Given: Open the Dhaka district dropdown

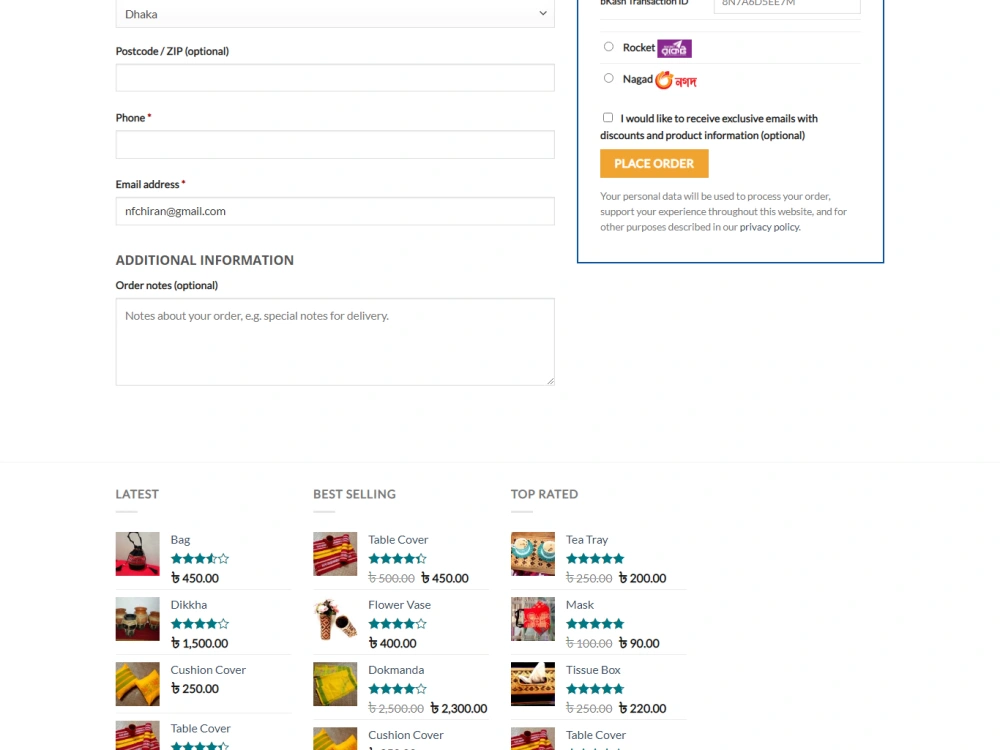Looking at the screenshot, I should click(x=335, y=14).
